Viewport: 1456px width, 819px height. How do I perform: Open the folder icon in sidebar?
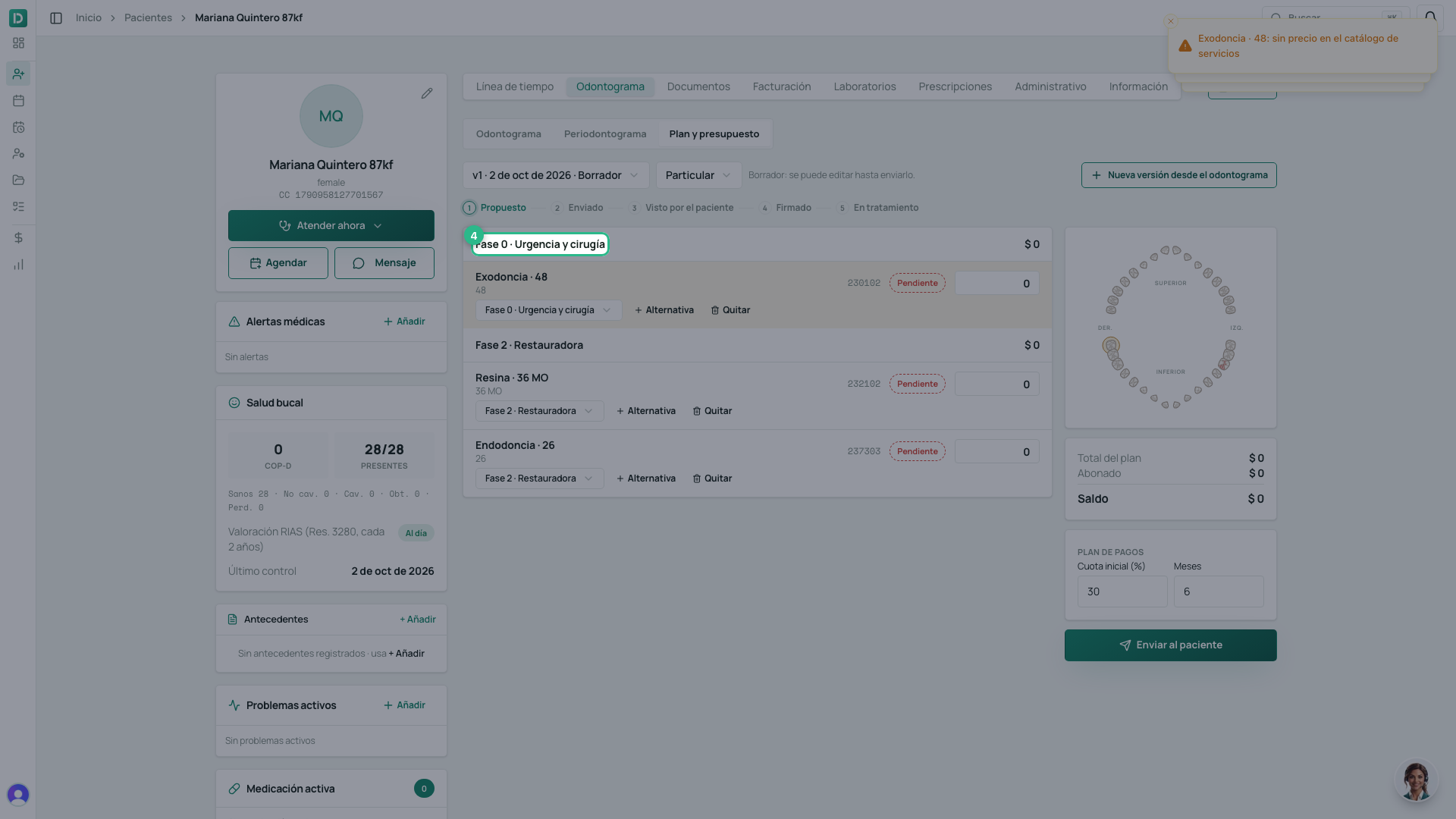(x=18, y=180)
